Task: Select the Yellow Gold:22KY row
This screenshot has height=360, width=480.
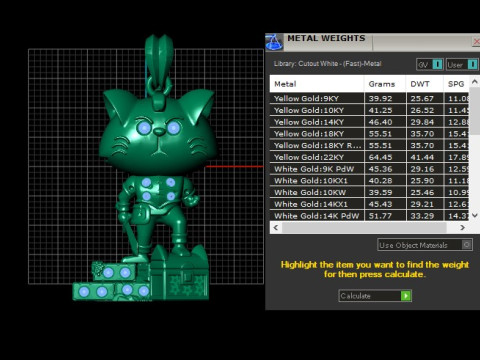Action: pyautogui.click(x=369, y=157)
